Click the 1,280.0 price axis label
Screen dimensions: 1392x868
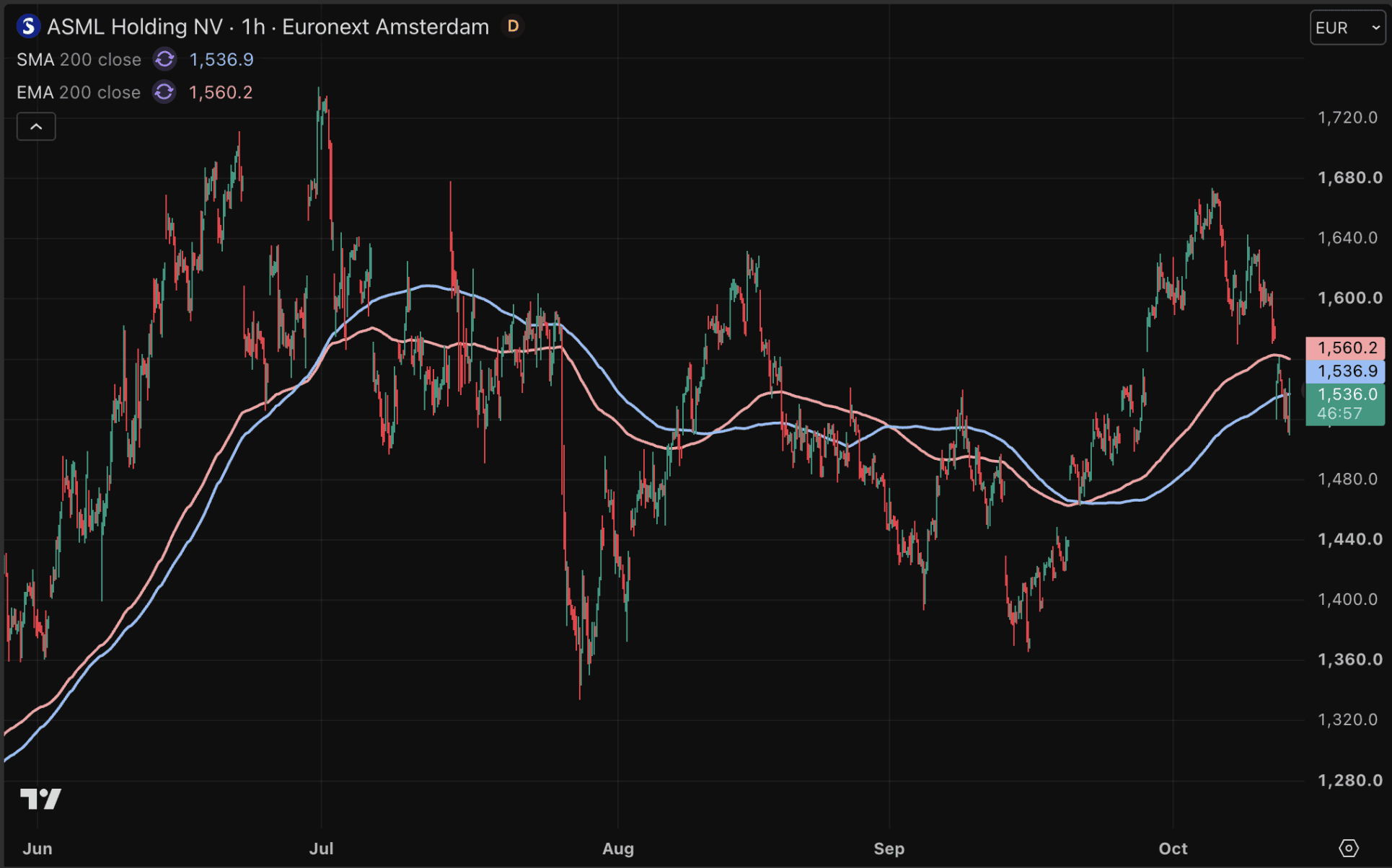coord(1349,780)
